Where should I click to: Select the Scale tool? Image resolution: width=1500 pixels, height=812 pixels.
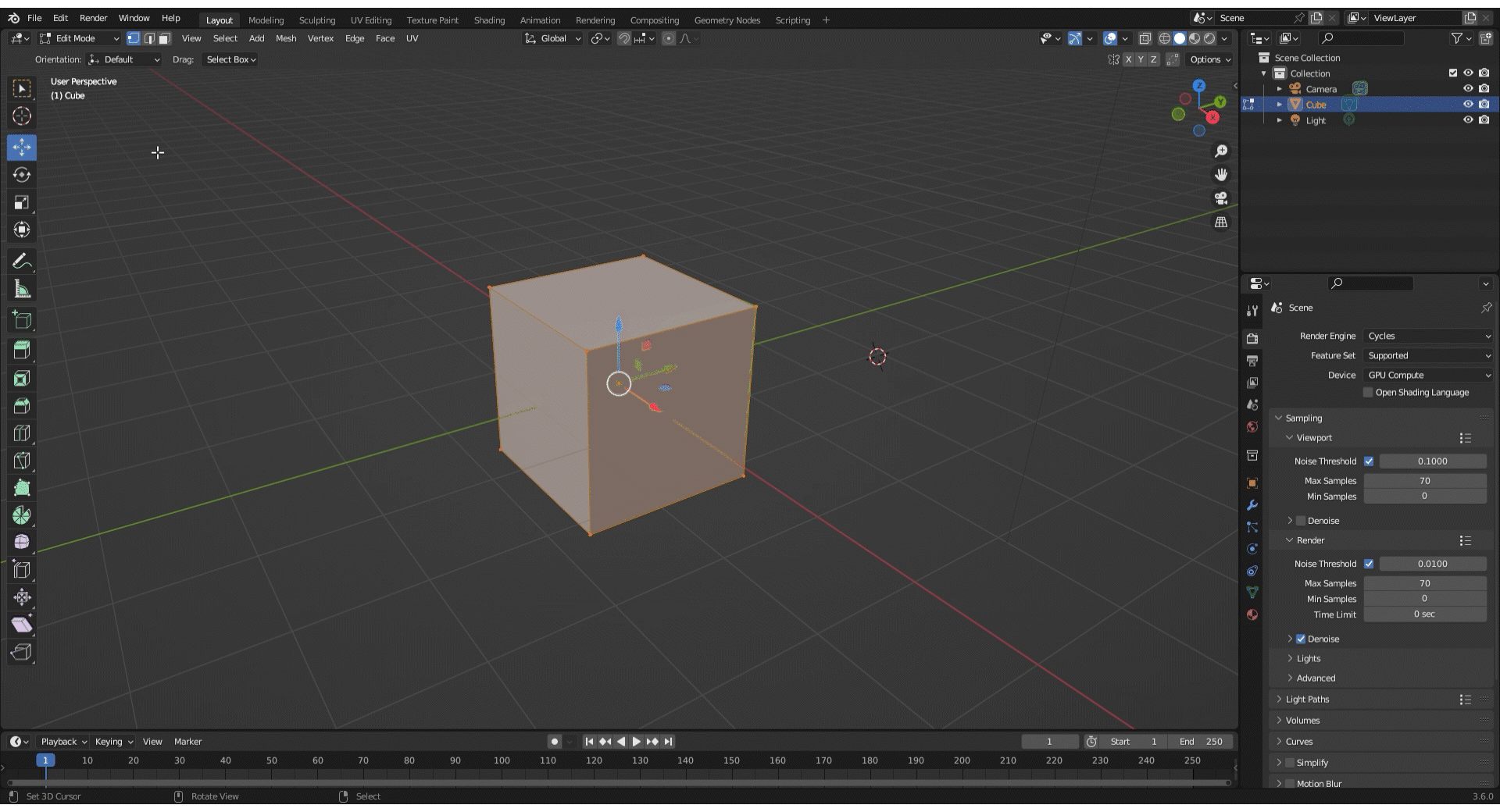pyautogui.click(x=22, y=203)
